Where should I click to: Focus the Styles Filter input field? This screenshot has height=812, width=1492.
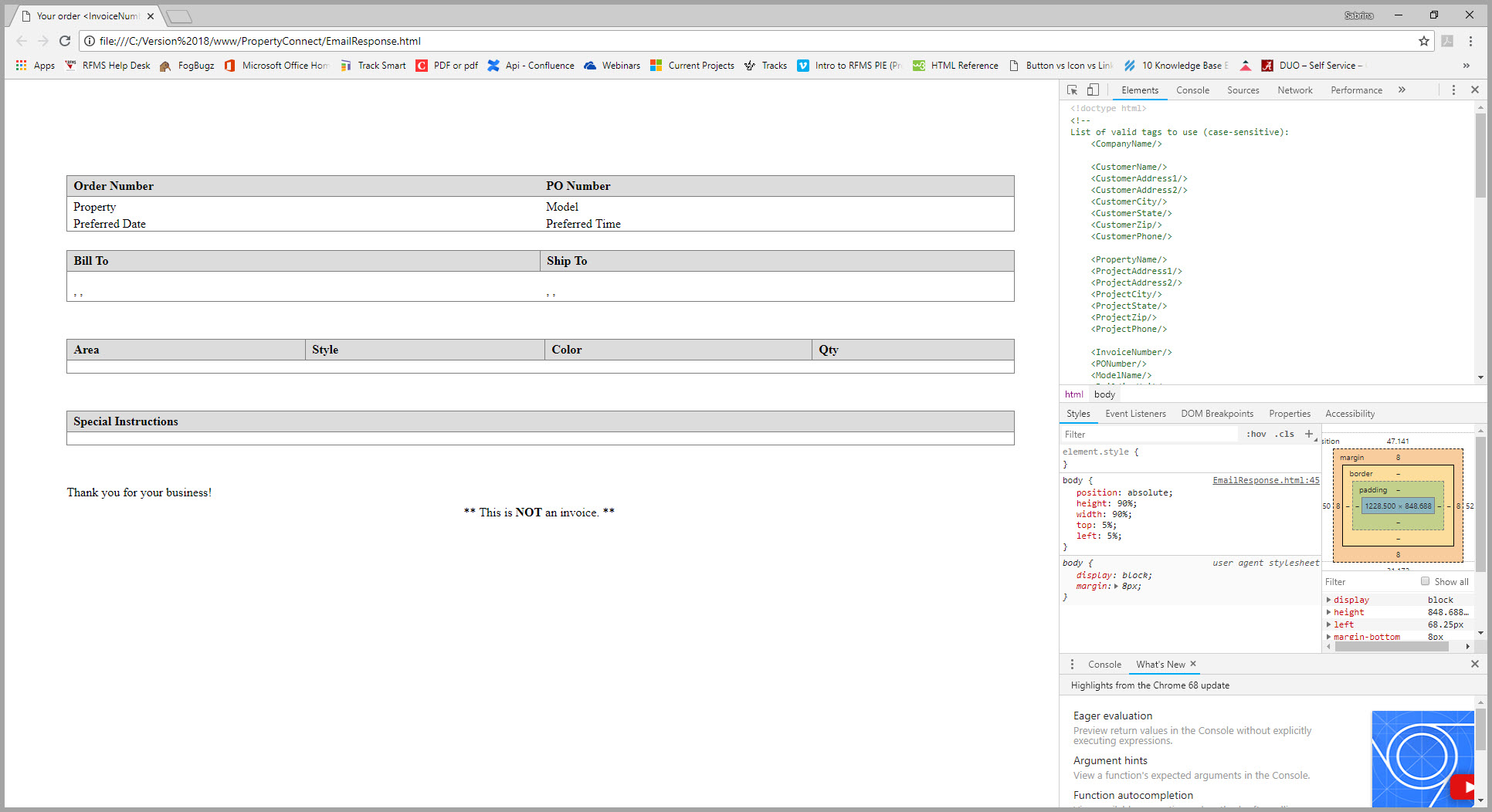pos(1149,435)
